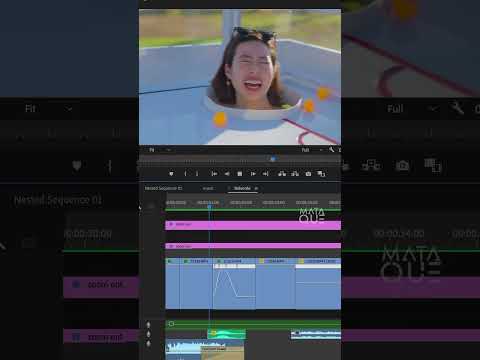Open the wrench settings menu of monitor
The height and width of the screenshot is (360, 480).
click(x=332, y=150)
